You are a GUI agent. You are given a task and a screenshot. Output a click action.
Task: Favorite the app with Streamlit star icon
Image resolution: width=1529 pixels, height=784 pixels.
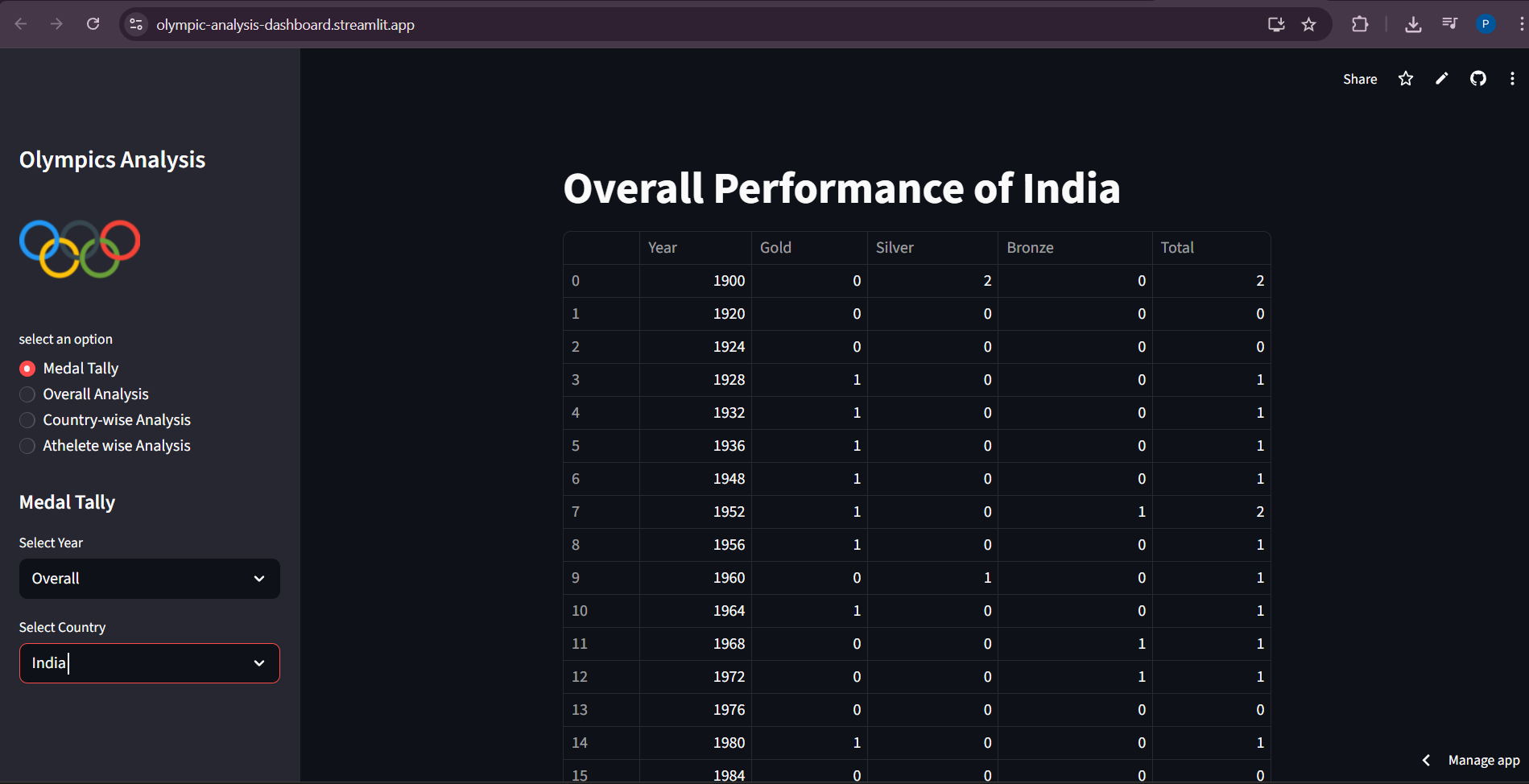pyautogui.click(x=1406, y=78)
